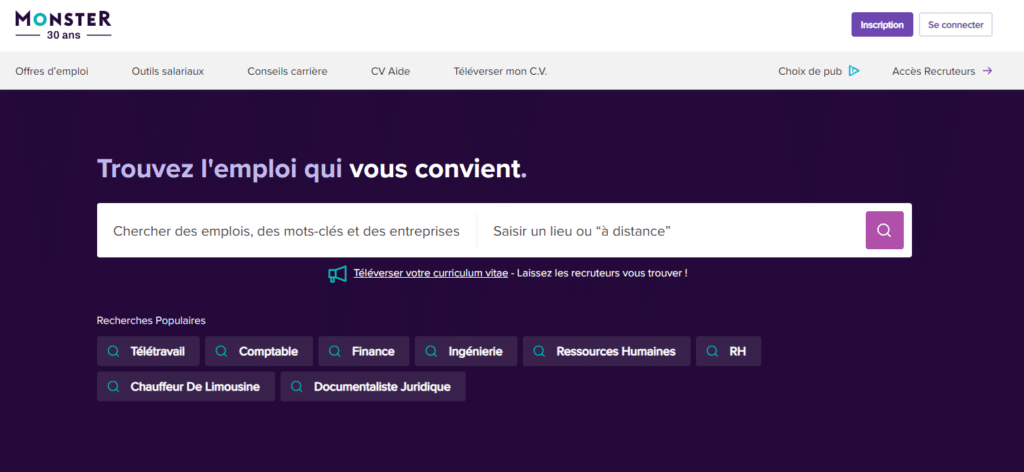Screen dimensions: 1024x472
Task: Choose the Documentaliste Juridique popular search
Action: click(373, 387)
